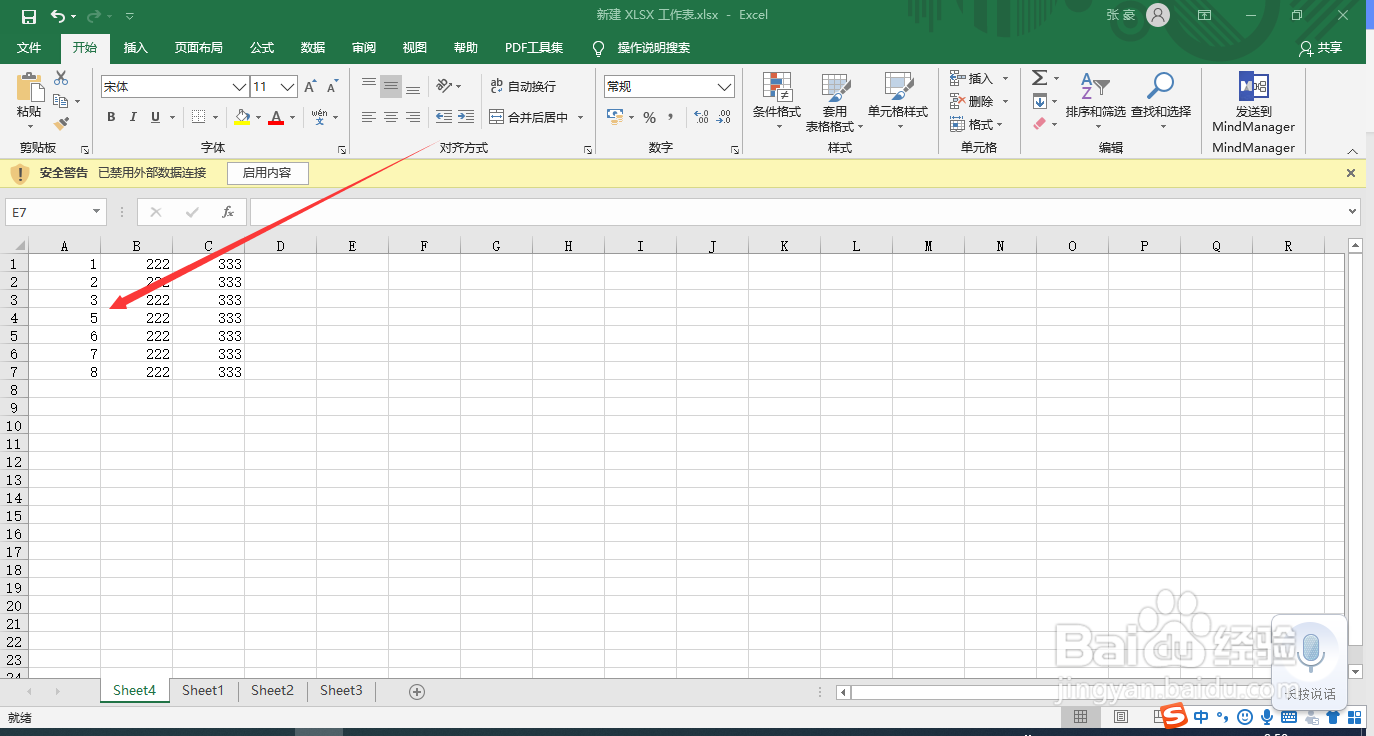
Task: Switch to the 数据 (Data) ribbon tab
Action: tap(313, 48)
